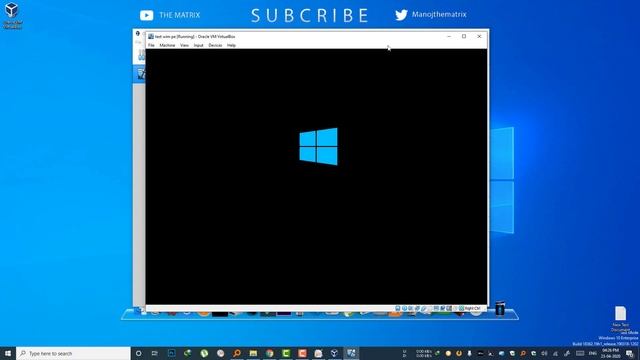
Task: Open the uTorrent taskbar icon
Action: [x=204, y=353]
